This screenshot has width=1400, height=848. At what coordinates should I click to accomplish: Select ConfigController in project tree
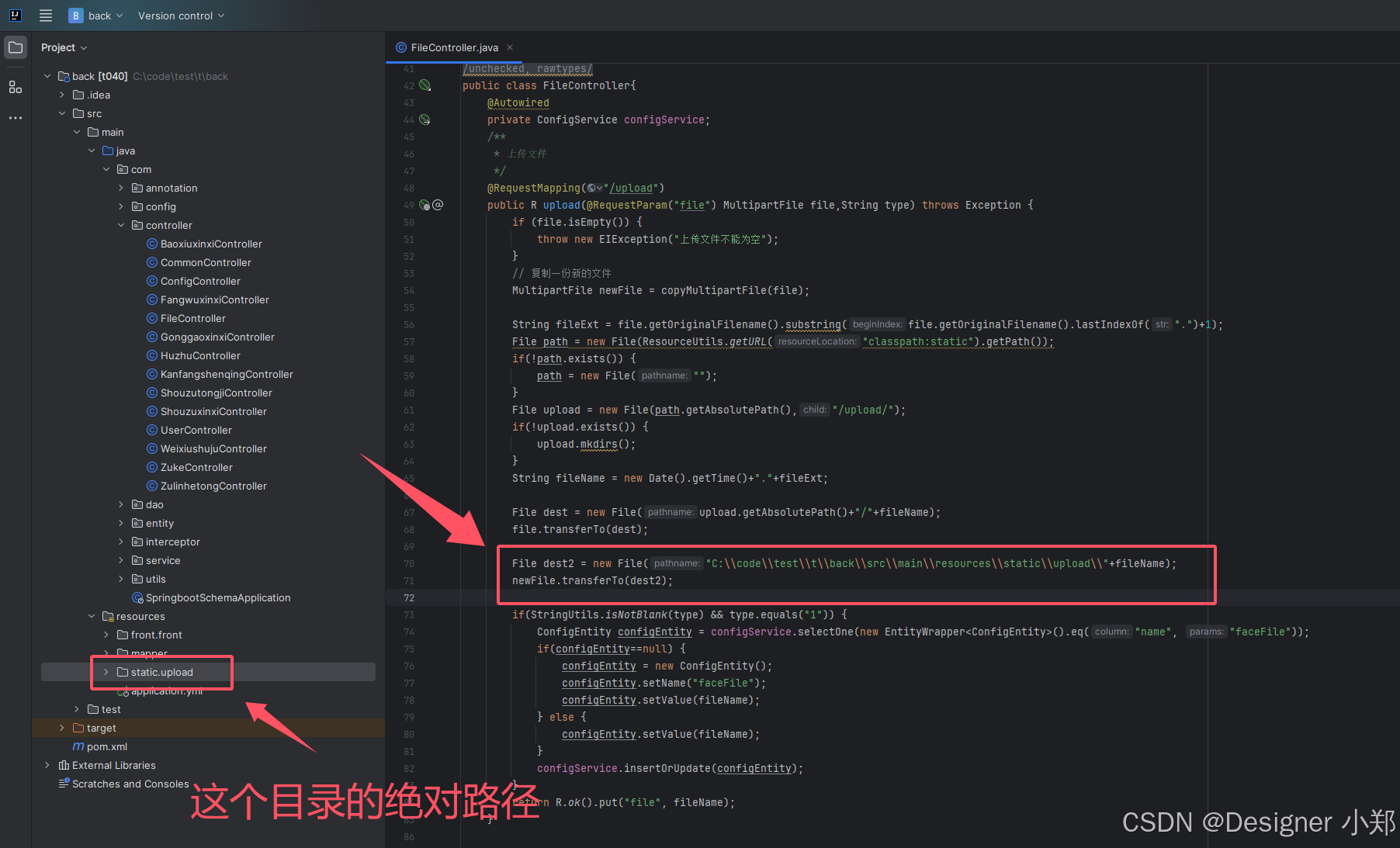coord(200,281)
